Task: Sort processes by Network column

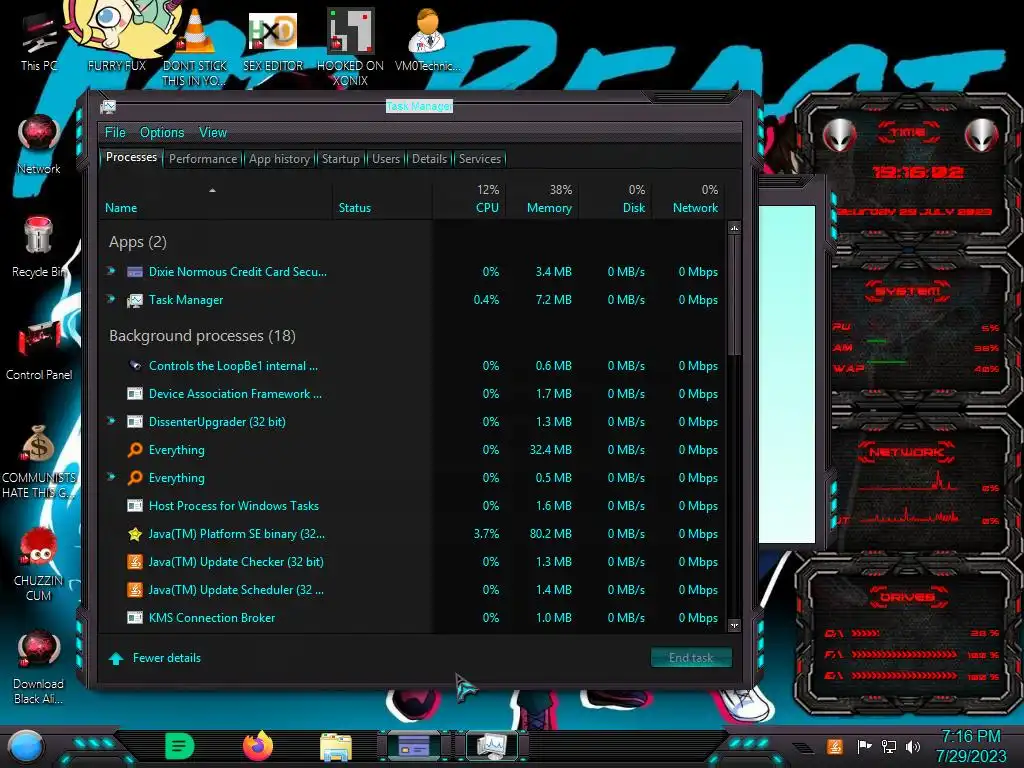Action: click(x=688, y=199)
